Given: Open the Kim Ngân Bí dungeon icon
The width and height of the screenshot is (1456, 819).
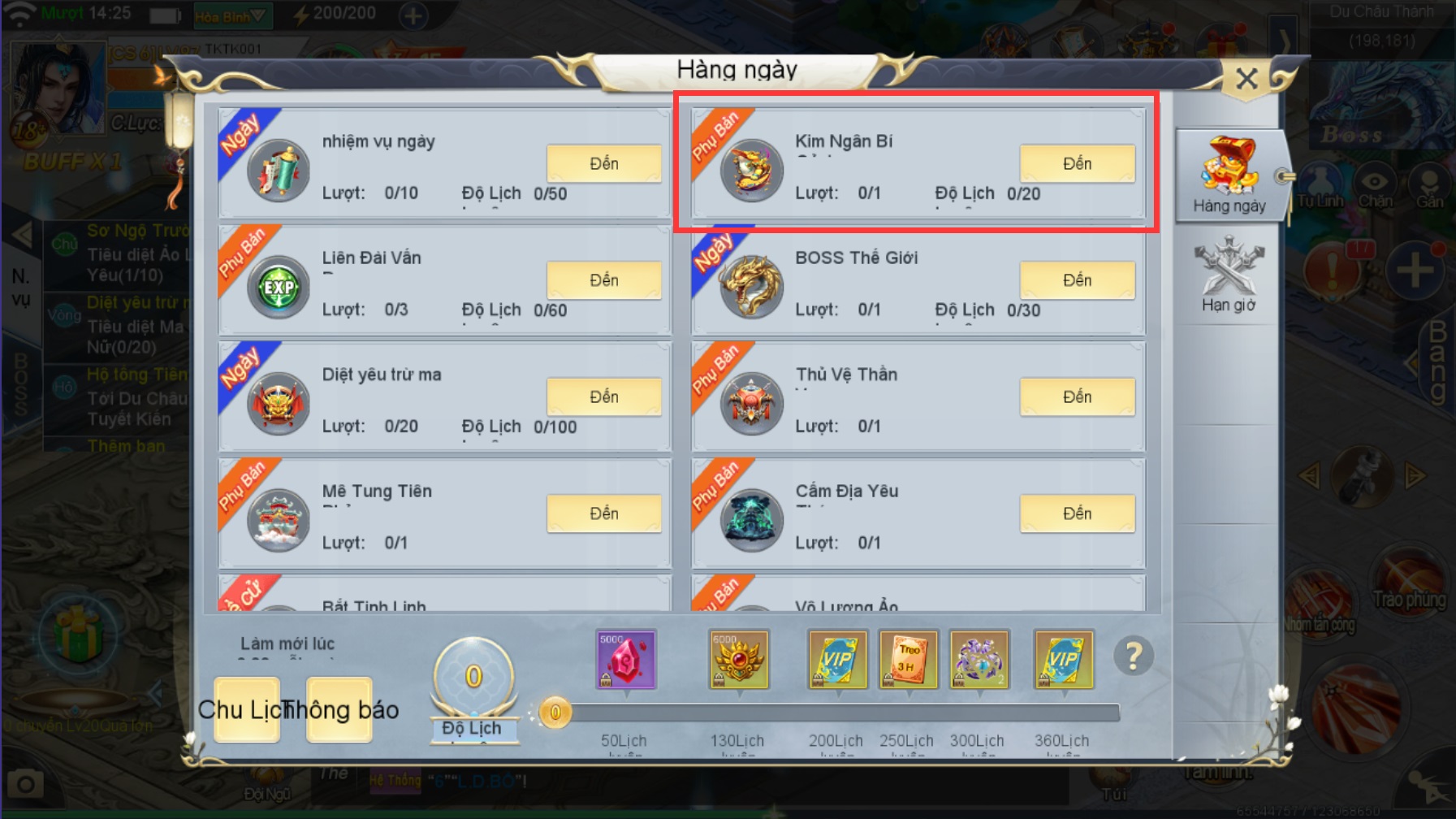Looking at the screenshot, I should (x=751, y=171).
